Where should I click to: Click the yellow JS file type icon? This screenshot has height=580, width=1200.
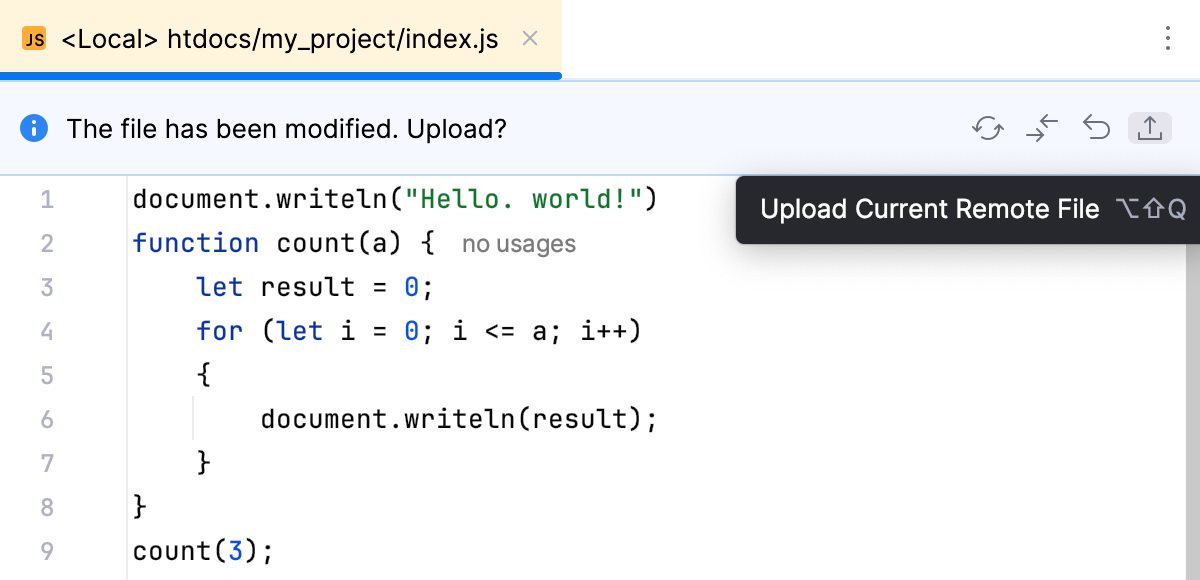(x=33, y=39)
